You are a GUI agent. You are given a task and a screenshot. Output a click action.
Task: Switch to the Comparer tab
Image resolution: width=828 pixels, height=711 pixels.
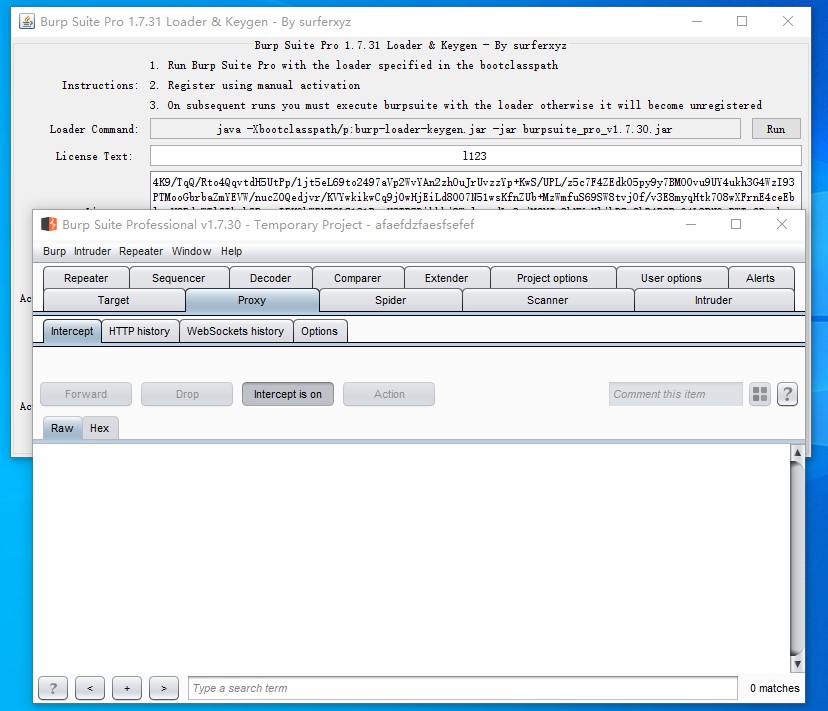(x=357, y=278)
